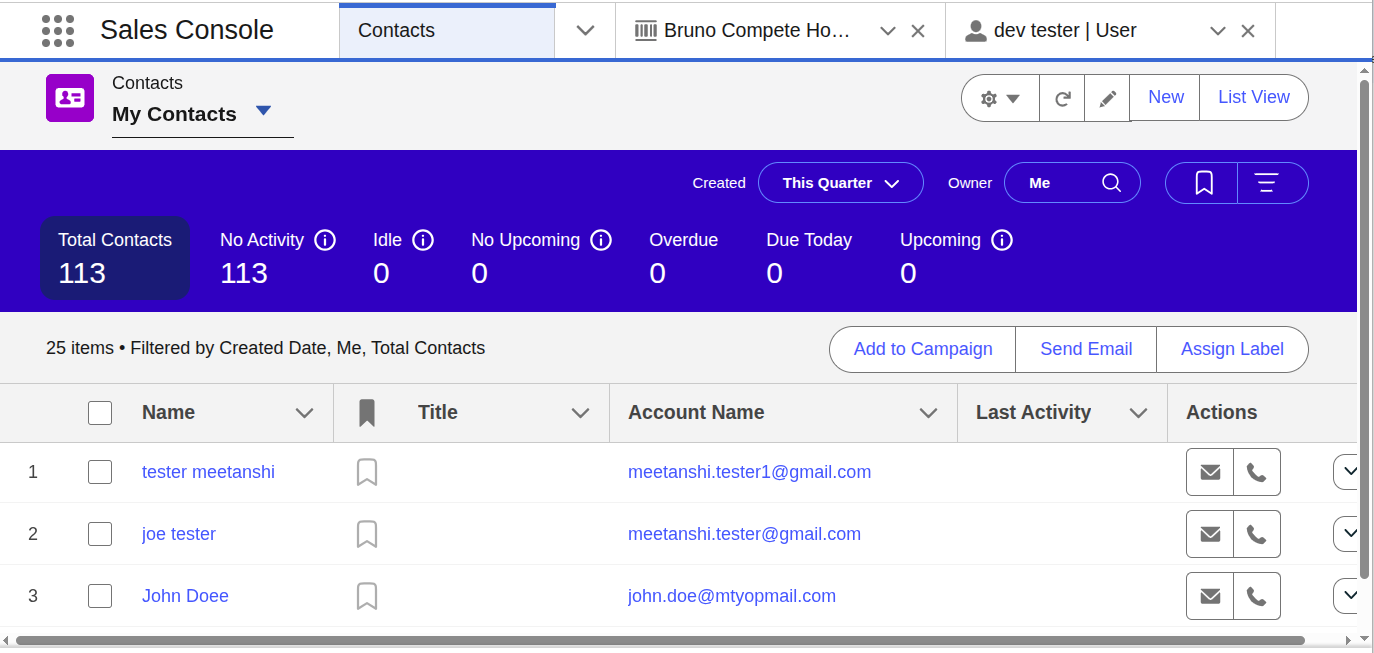The width and height of the screenshot is (1374, 653).
Task: Show No Activity info tooltip icon
Action: pyautogui.click(x=325, y=240)
